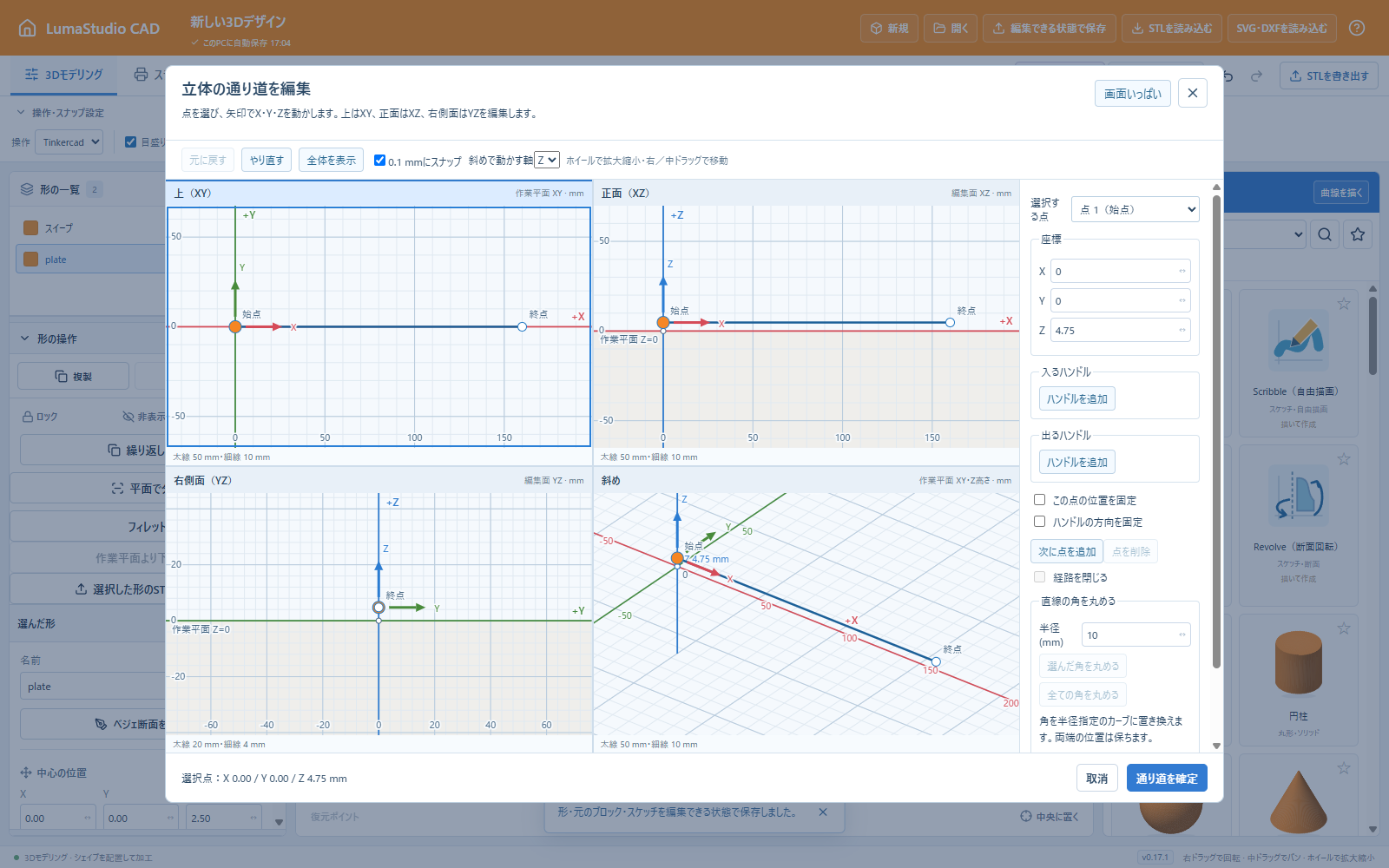Click the orange start point in the XY view
Screen dimensions: 1389x868
coord(235,327)
